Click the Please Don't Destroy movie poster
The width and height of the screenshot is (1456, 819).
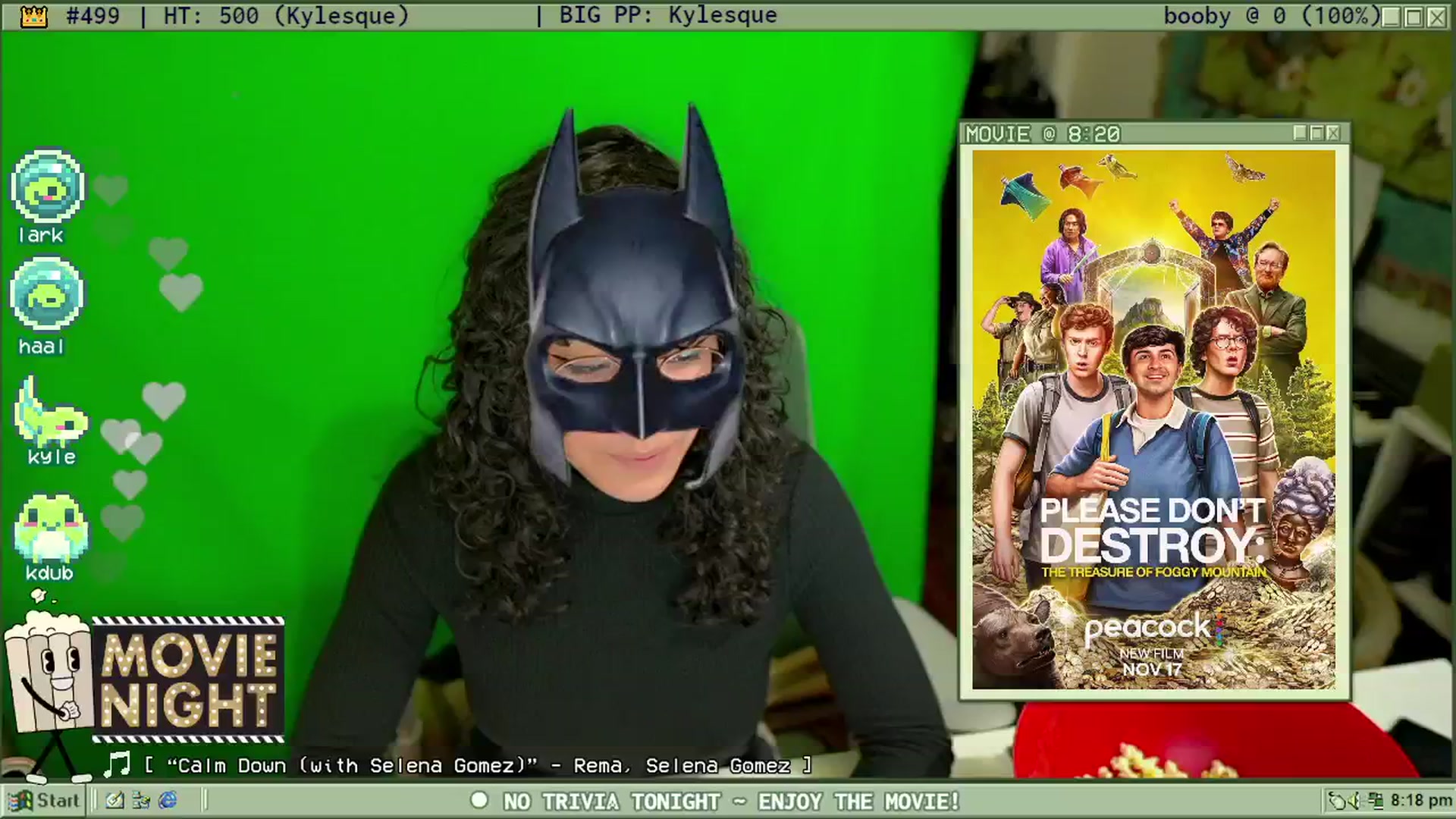[1153, 419]
